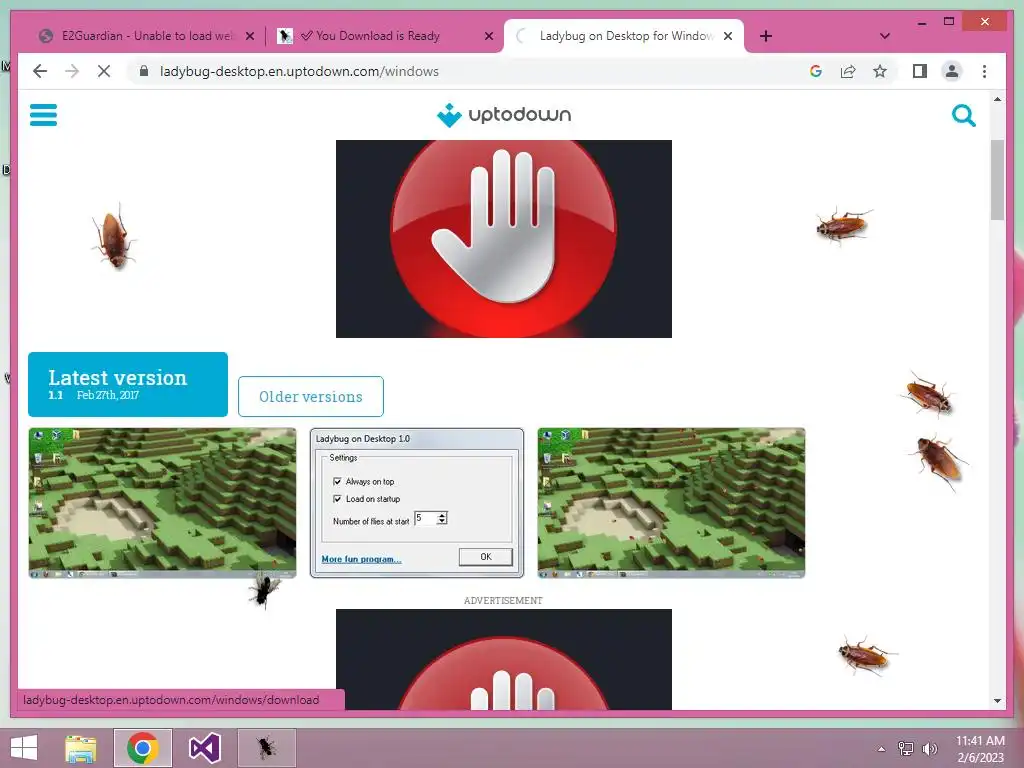Click the page scroll-down arrow
Viewport: 1024px width, 768px height.
click(x=997, y=701)
